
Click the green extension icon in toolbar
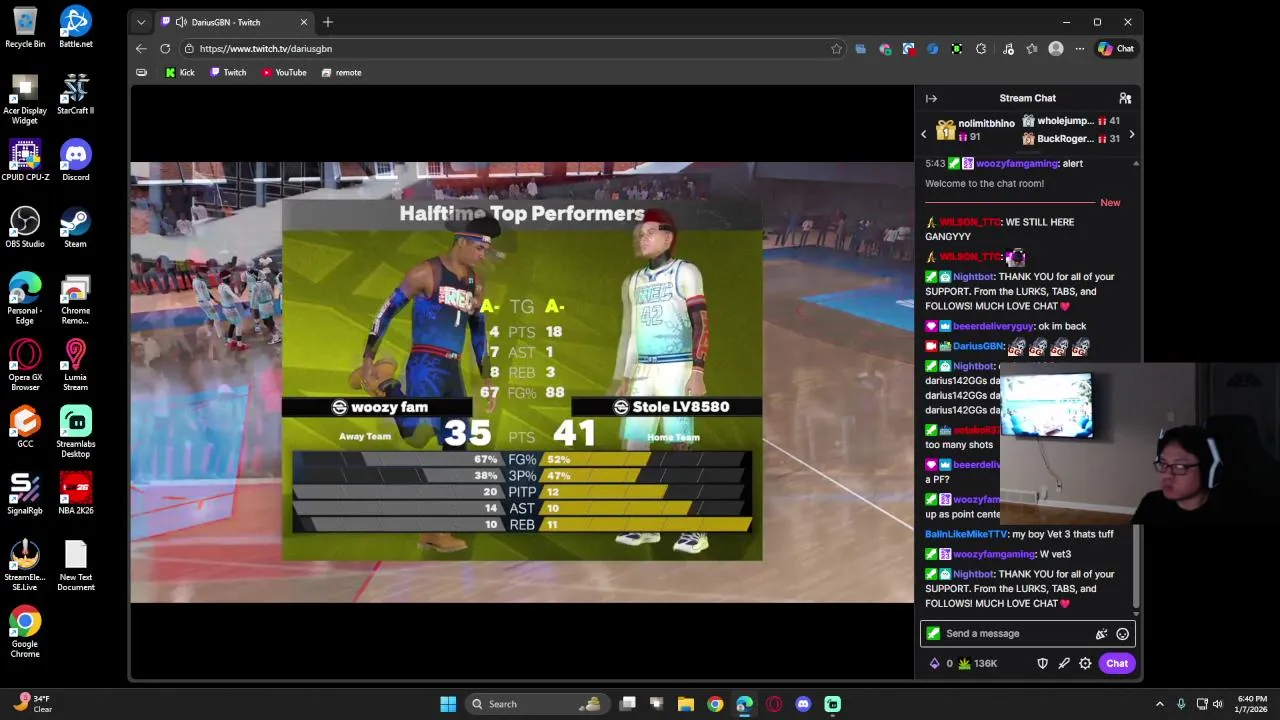957,48
